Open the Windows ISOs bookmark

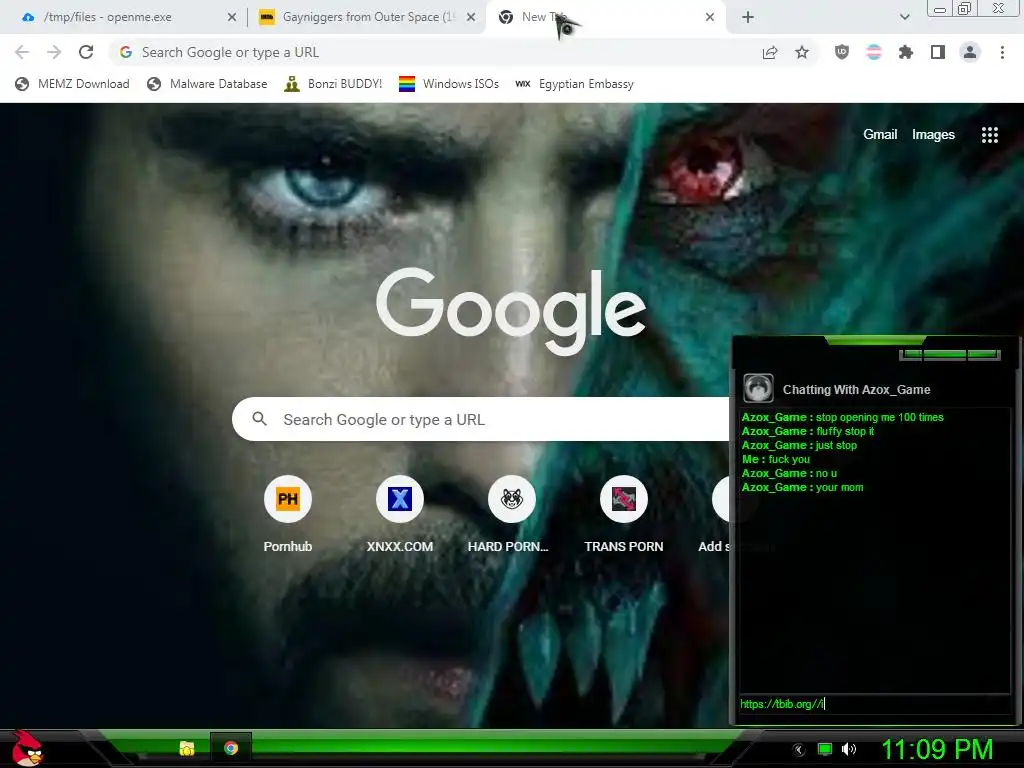tap(449, 84)
